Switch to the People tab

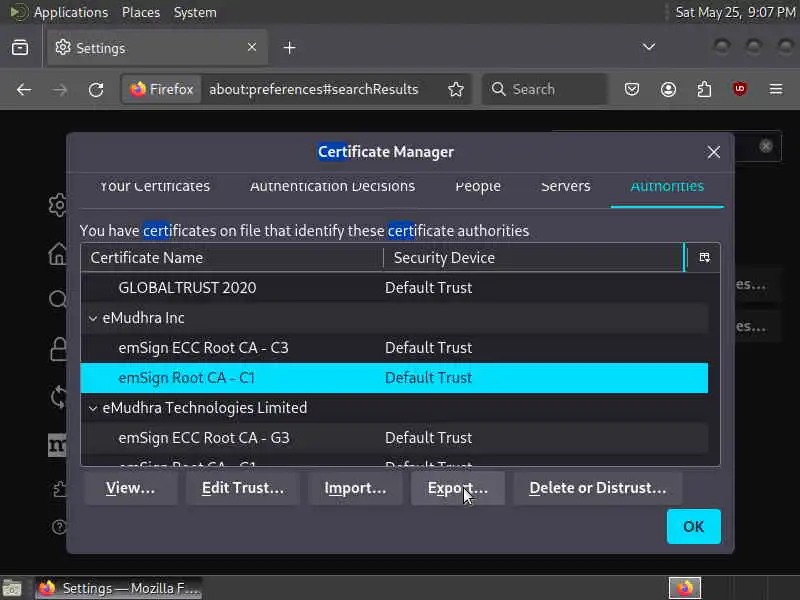pos(478,186)
